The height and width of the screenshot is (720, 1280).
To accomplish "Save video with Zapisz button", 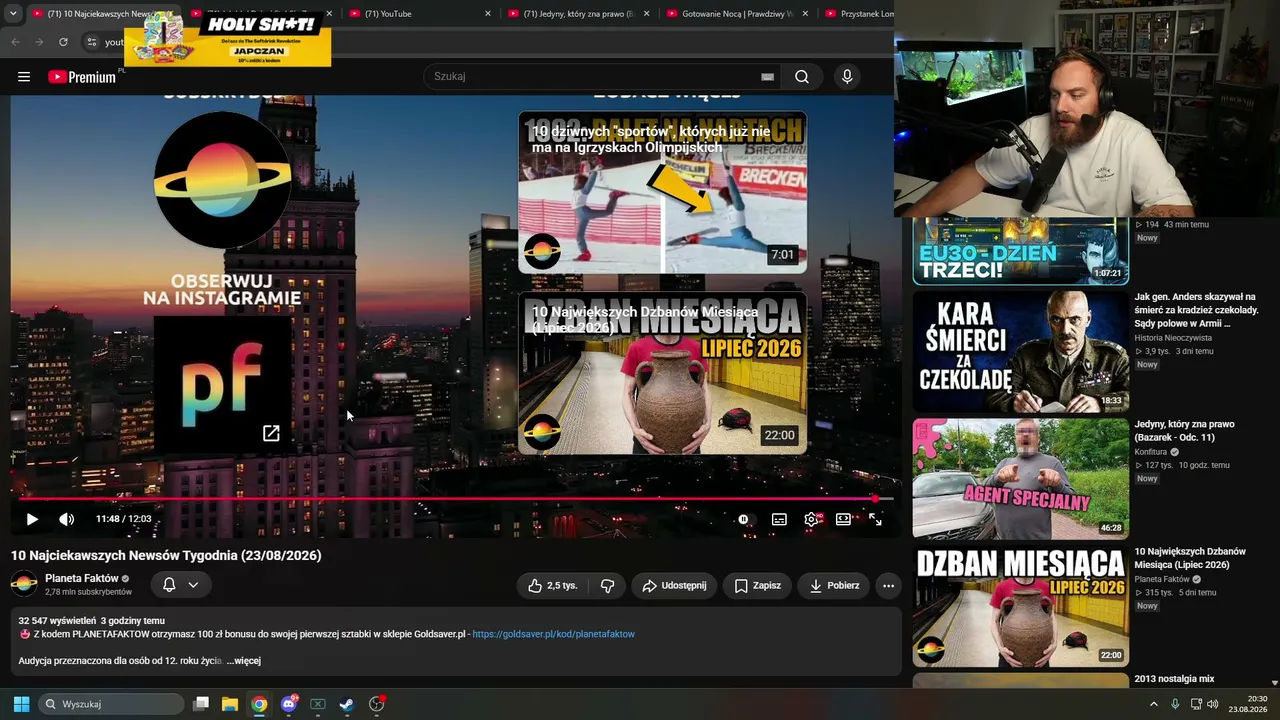I will coord(757,586).
